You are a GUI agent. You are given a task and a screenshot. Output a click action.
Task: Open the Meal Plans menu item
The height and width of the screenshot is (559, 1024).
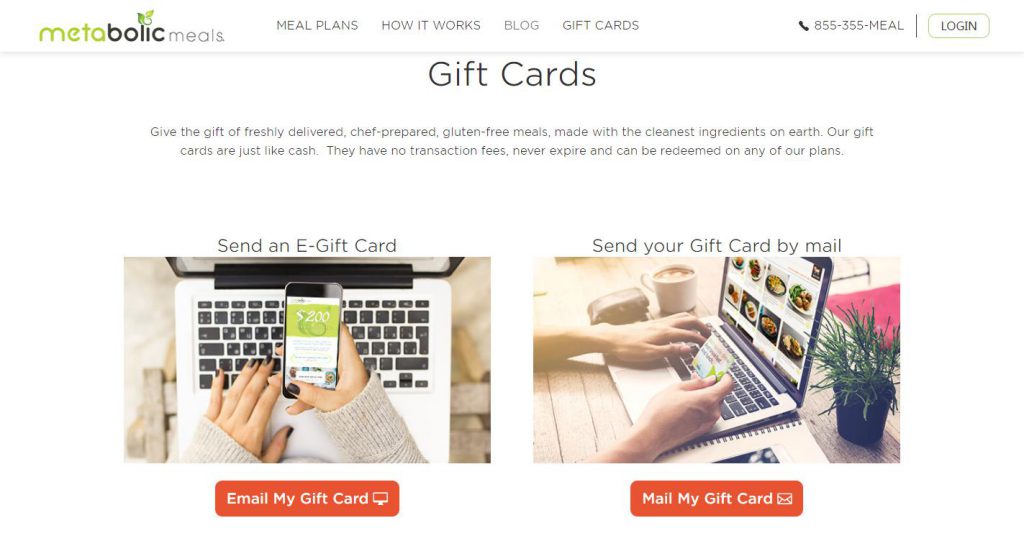point(317,25)
